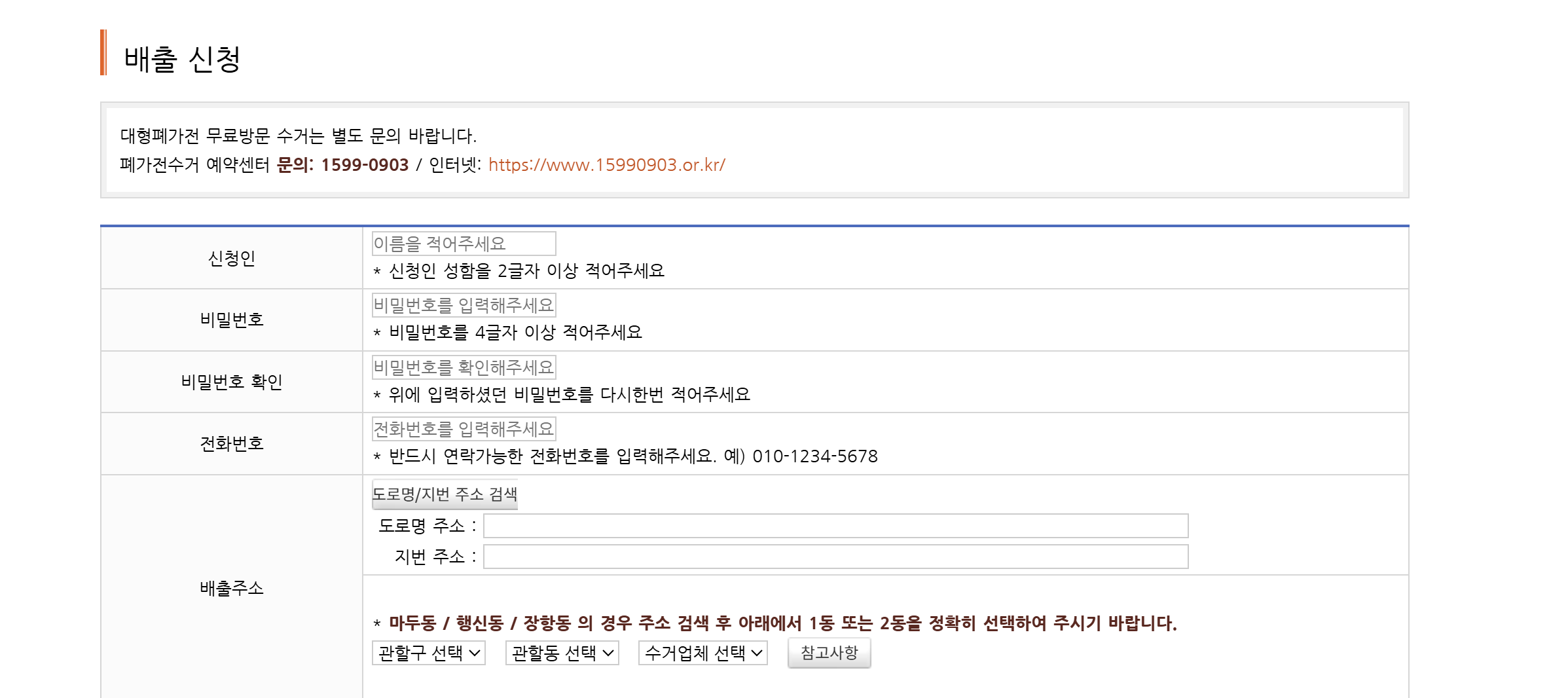1568x698 pixels.
Task: Click the 비밀번호를 입력해주세요 password field
Action: coord(463,305)
